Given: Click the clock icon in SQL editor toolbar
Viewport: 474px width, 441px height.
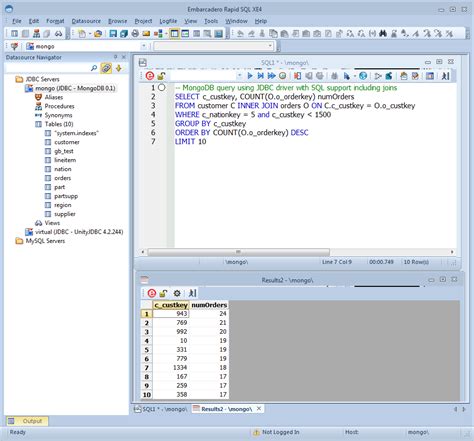Looking at the screenshot, I should coord(282,76).
